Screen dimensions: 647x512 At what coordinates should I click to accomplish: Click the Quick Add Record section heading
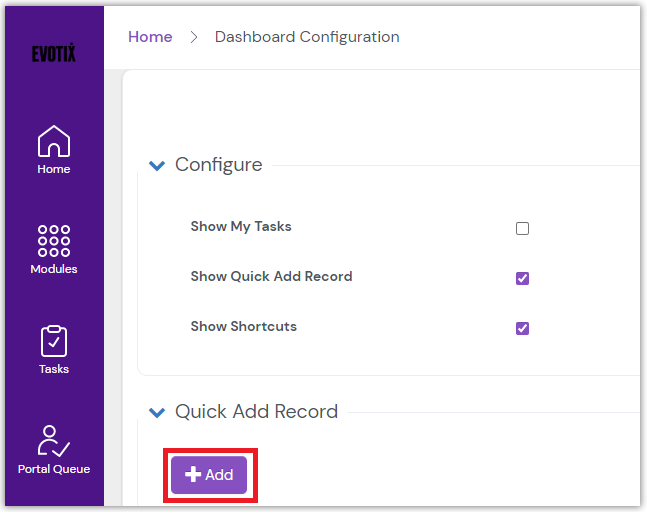tap(256, 411)
